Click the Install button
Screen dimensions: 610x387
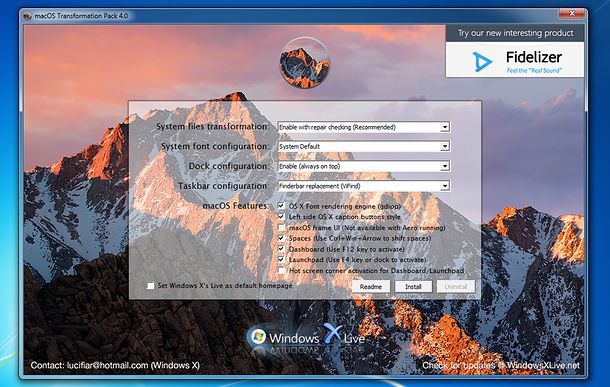coord(413,287)
